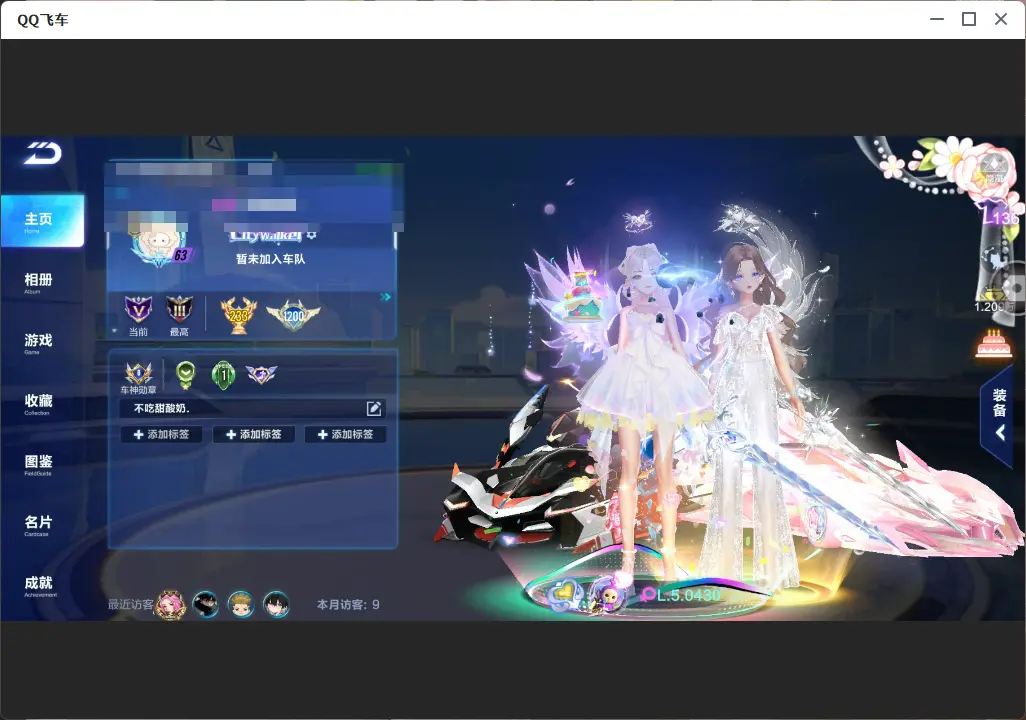Switch to the 主页 Home tab
Viewport: 1026px width, 720px height.
tap(43, 221)
